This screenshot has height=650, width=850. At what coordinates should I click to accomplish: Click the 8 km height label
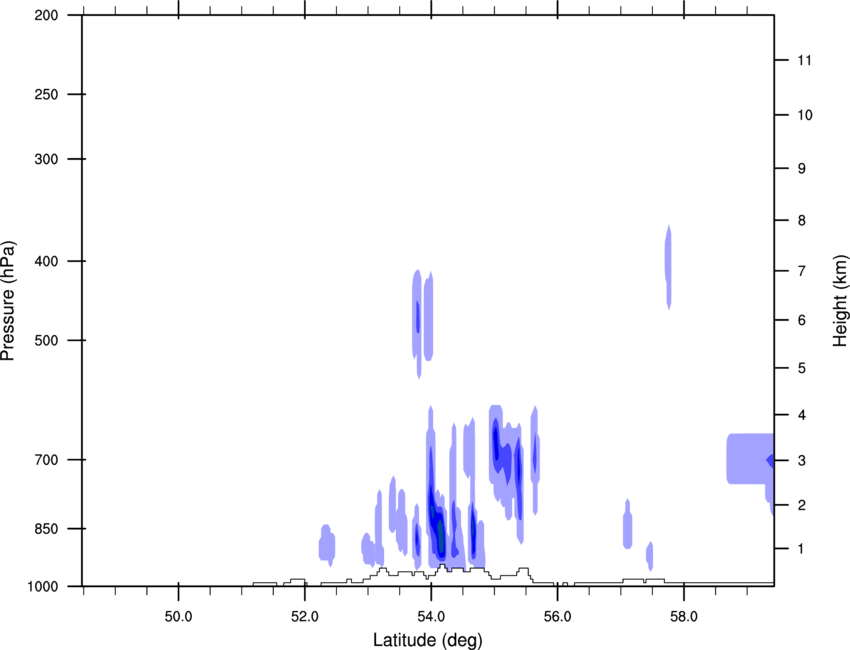tap(802, 220)
